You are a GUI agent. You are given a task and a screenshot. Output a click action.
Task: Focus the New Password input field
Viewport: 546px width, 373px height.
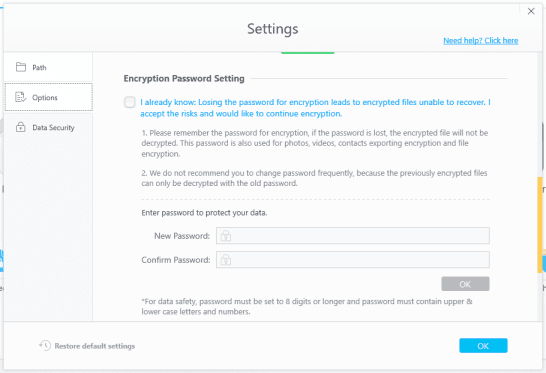(x=352, y=236)
